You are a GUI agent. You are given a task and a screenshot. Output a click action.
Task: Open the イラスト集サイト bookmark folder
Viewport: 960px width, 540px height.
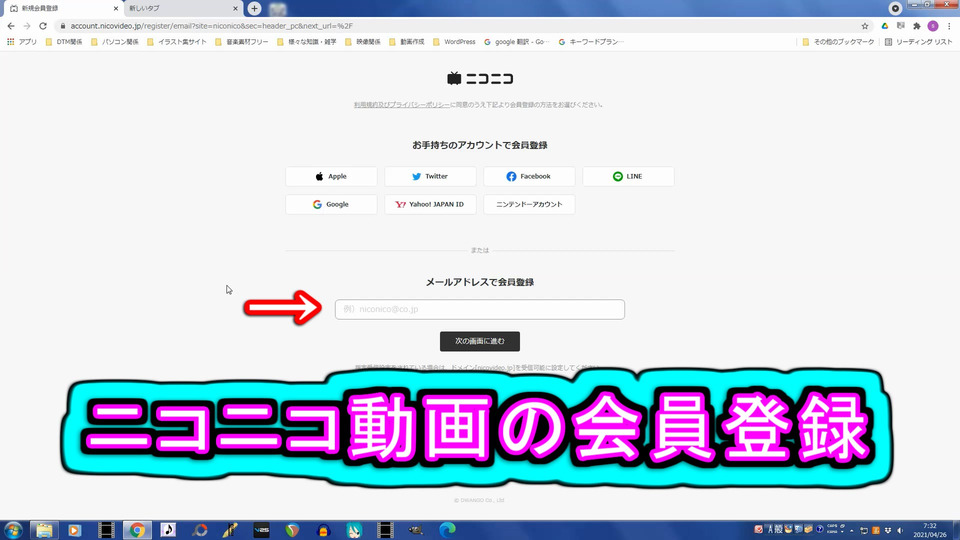click(x=176, y=42)
